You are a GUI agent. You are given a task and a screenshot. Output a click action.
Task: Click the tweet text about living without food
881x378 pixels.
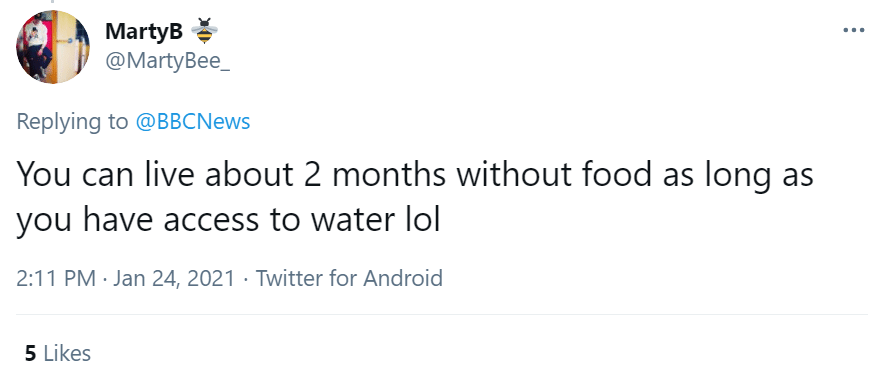(415, 197)
